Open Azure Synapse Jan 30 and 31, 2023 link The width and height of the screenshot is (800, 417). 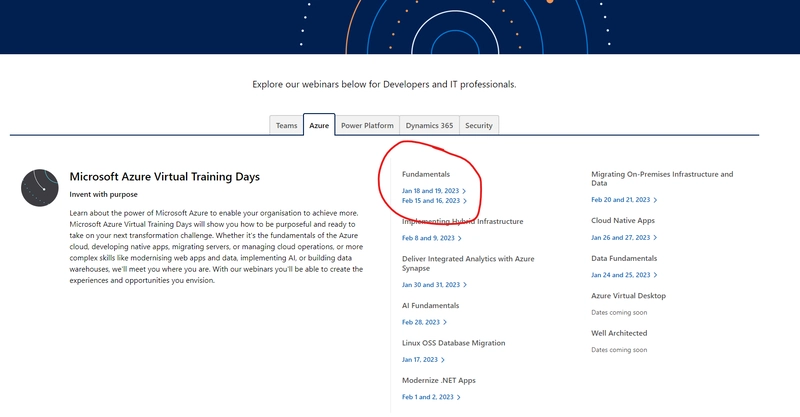432,286
